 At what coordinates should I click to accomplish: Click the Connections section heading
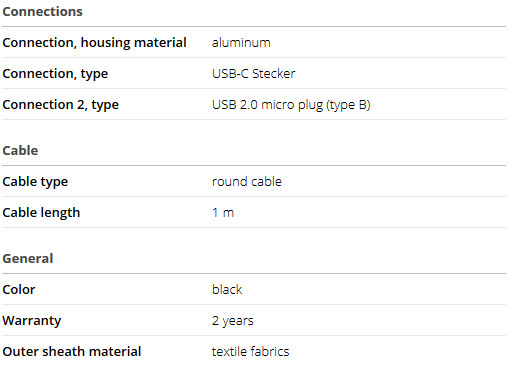coord(42,12)
